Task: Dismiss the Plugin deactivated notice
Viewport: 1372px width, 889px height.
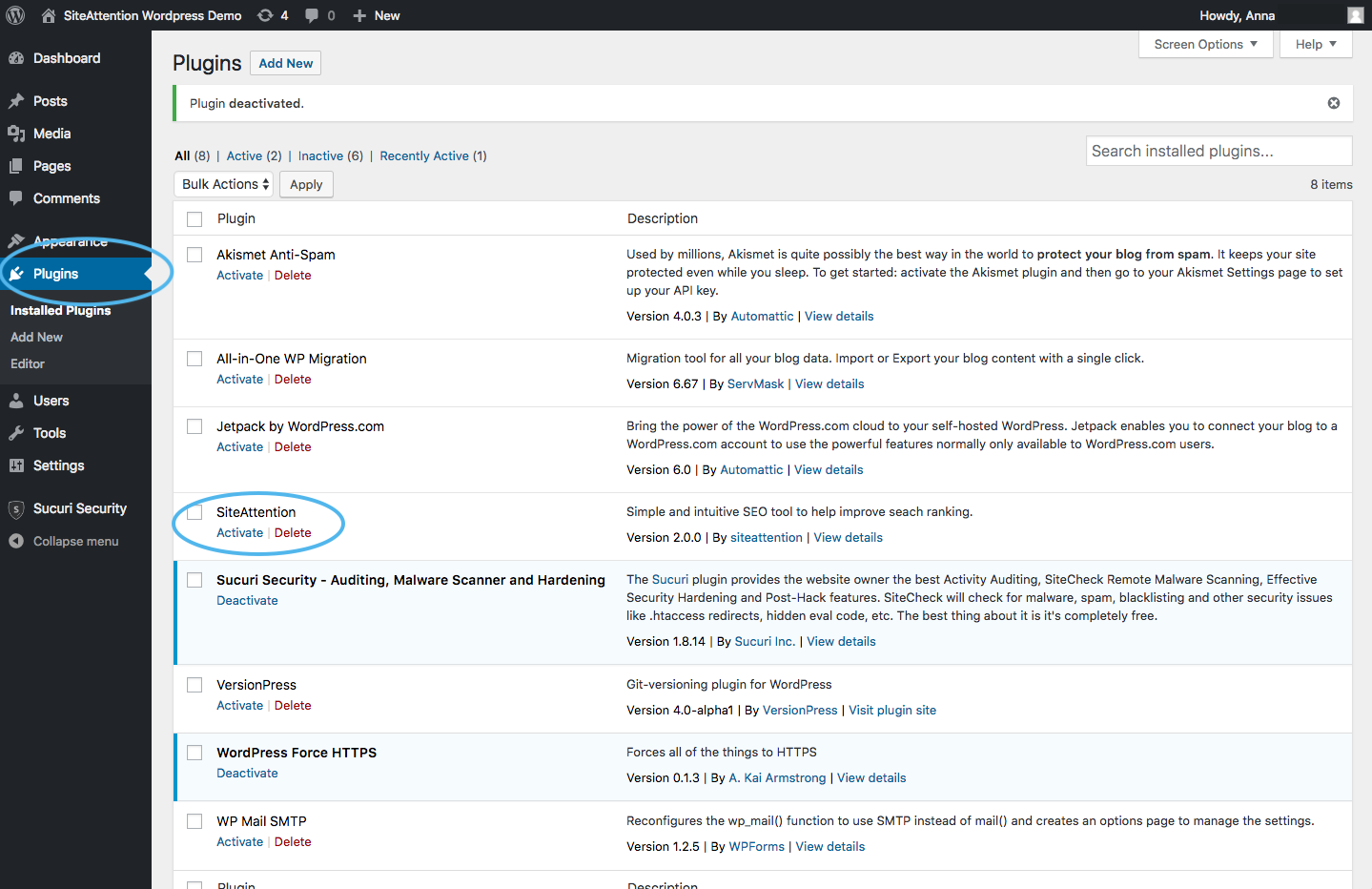Action: point(1334,103)
